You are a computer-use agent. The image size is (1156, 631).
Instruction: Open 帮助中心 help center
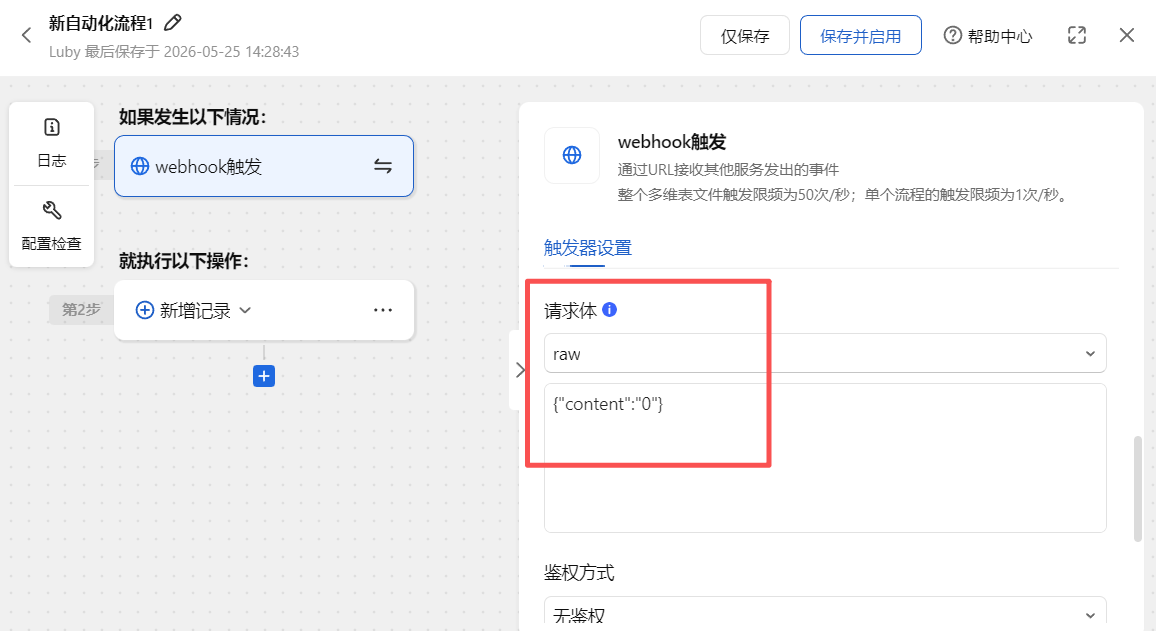click(x=988, y=35)
